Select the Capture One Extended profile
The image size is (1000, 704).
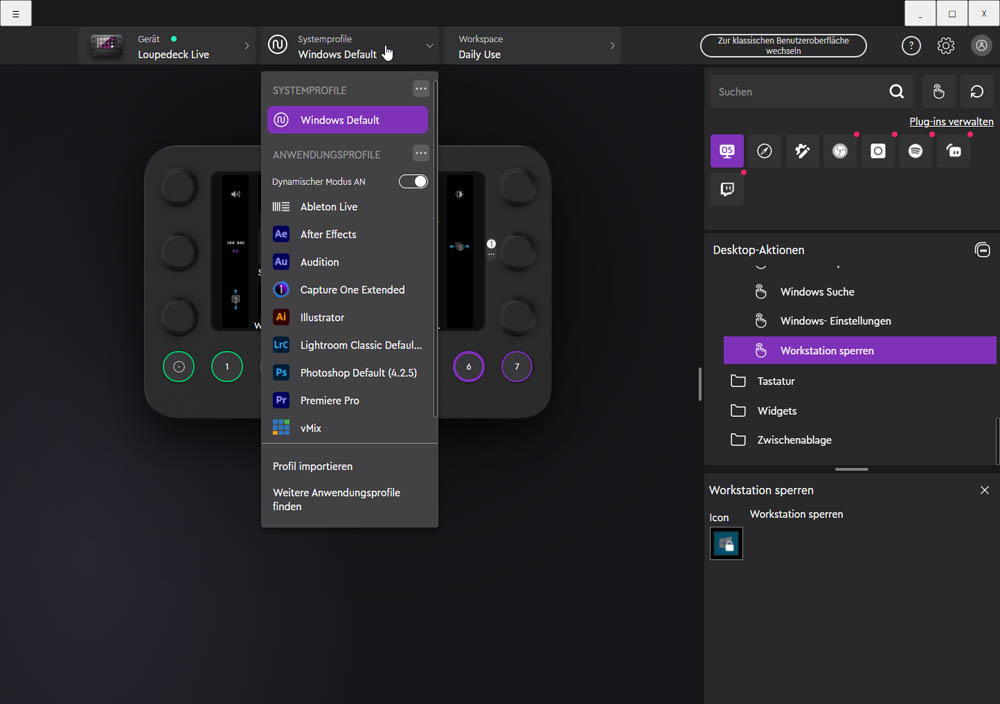click(x=348, y=290)
